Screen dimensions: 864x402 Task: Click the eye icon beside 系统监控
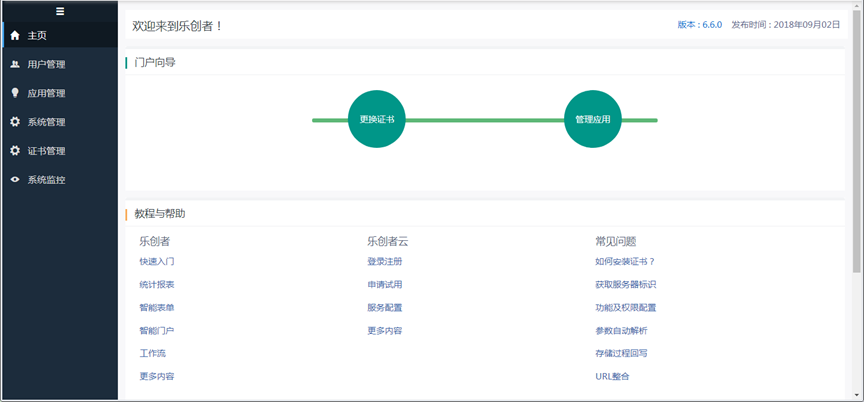[x=15, y=180]
